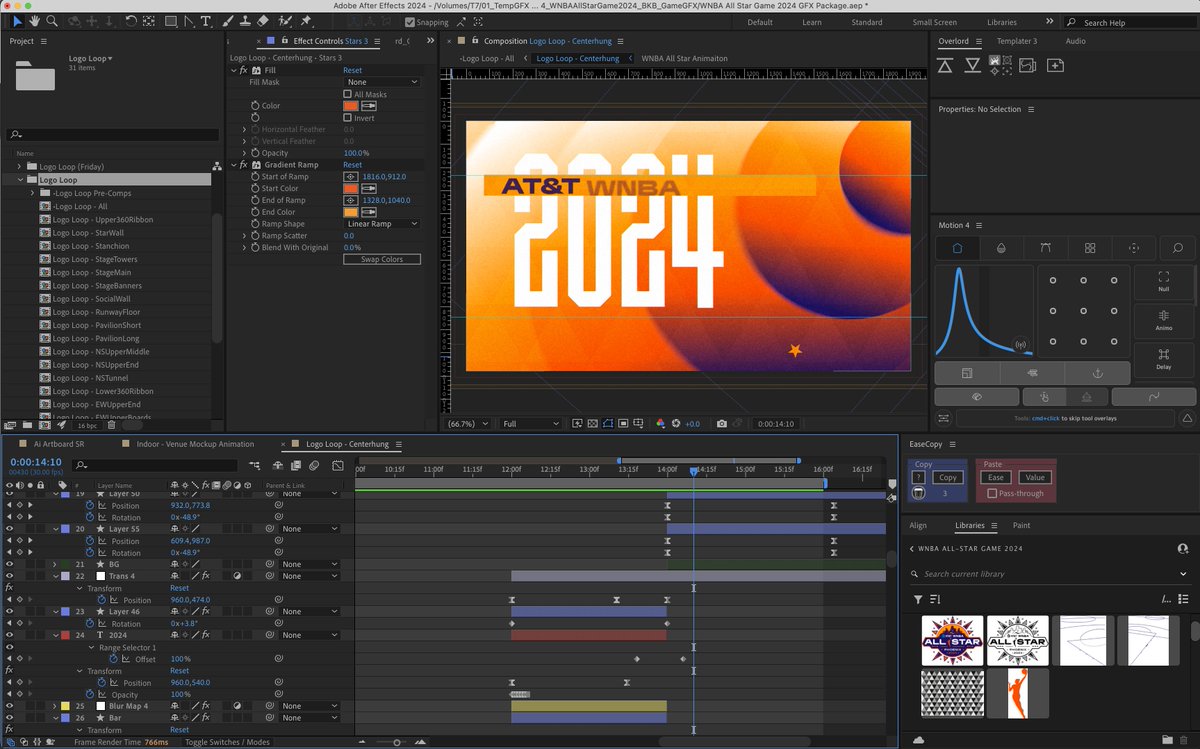Expand the Logo Loop (Friday) folder
Screen dimensions: 1200x749
pyautogui.click(x=19, y=166)
